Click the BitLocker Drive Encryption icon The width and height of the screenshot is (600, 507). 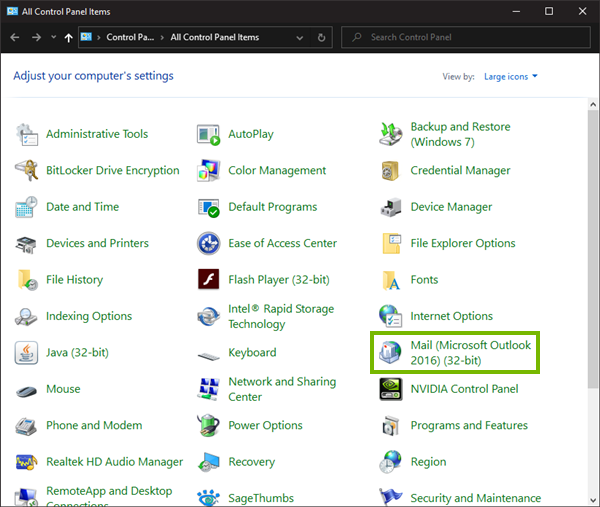(27, 171)
